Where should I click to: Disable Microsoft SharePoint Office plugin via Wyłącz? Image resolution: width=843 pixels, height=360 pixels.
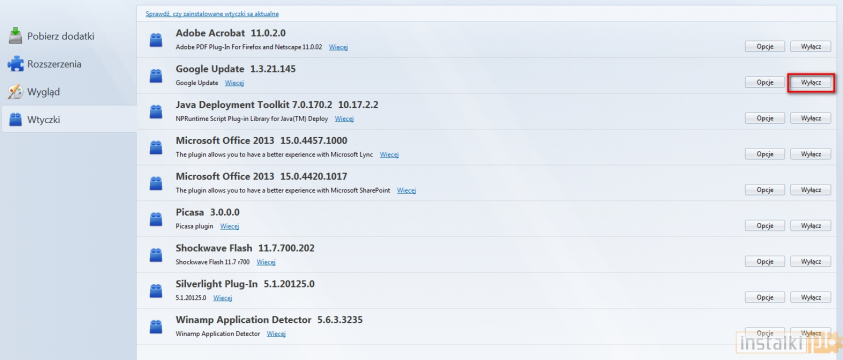point(810,190)
